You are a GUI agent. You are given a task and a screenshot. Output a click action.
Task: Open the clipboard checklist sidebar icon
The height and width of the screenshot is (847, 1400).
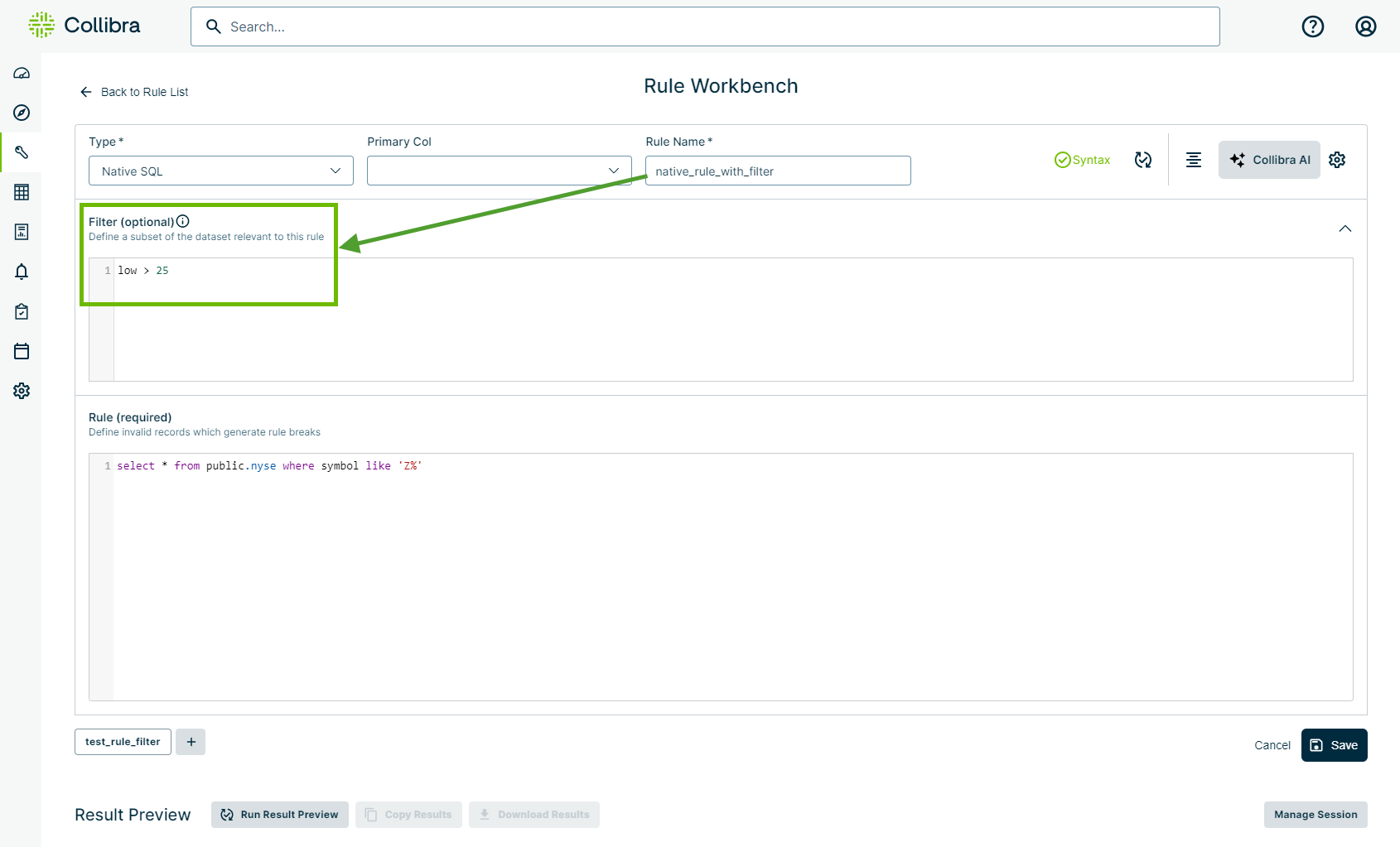point(22,311)
